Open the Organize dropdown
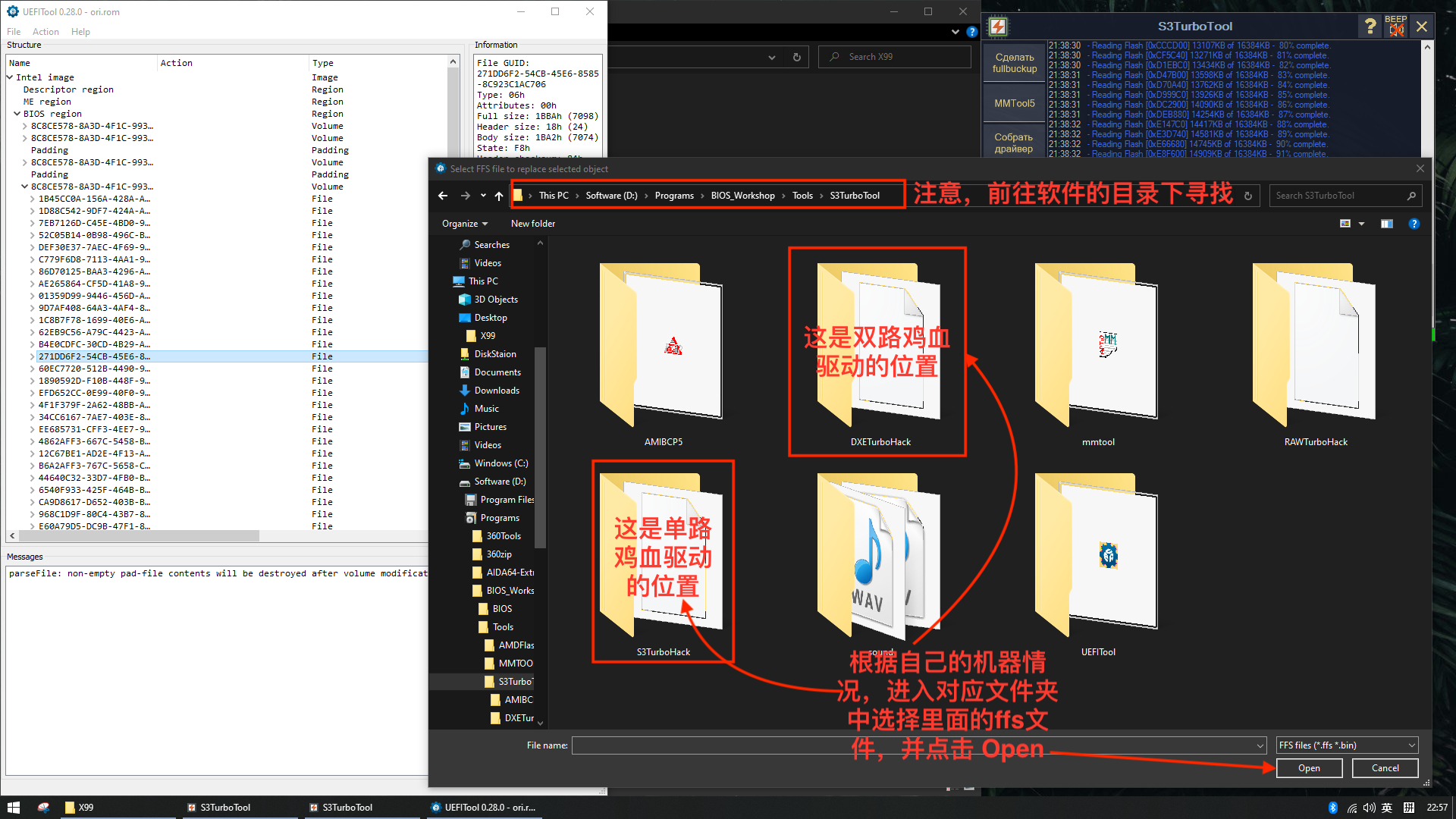The height and width of the screenshot is (819, 1456). pyautogui.click(x=465, y=224)
